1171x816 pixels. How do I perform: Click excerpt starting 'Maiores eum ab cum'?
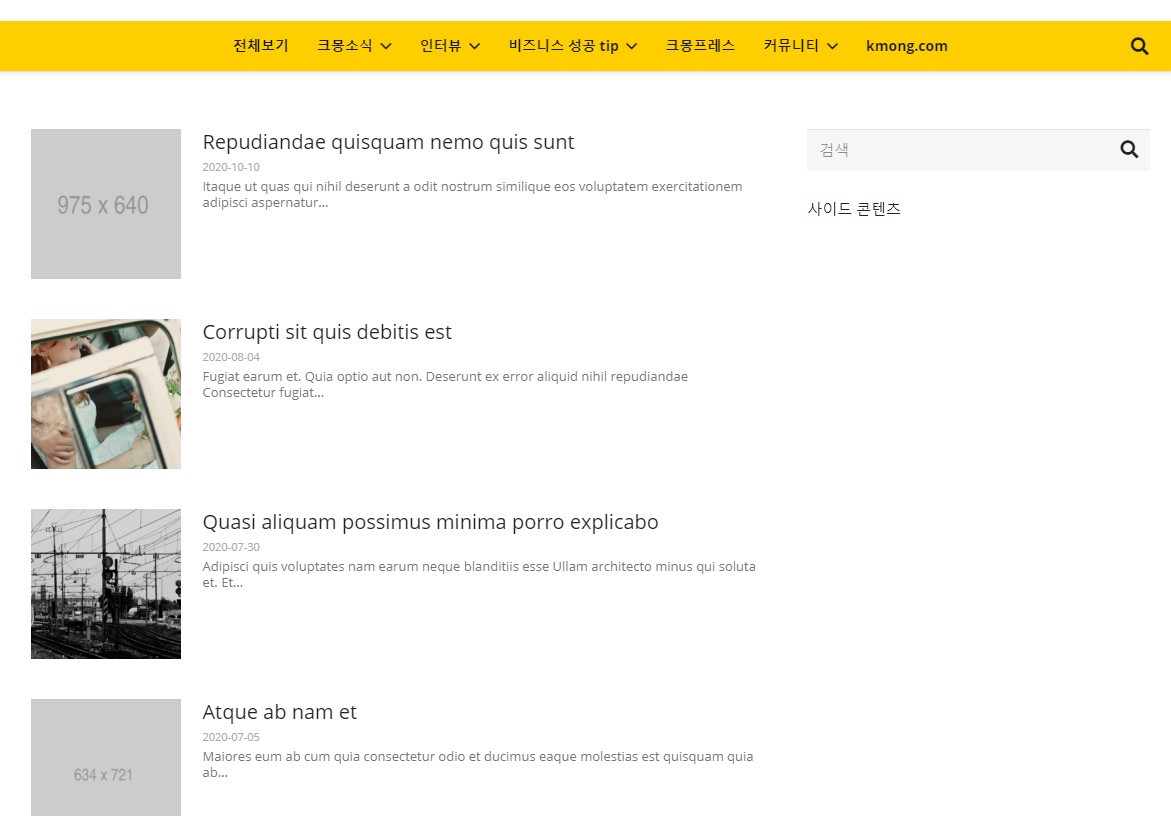click(477, 764)
